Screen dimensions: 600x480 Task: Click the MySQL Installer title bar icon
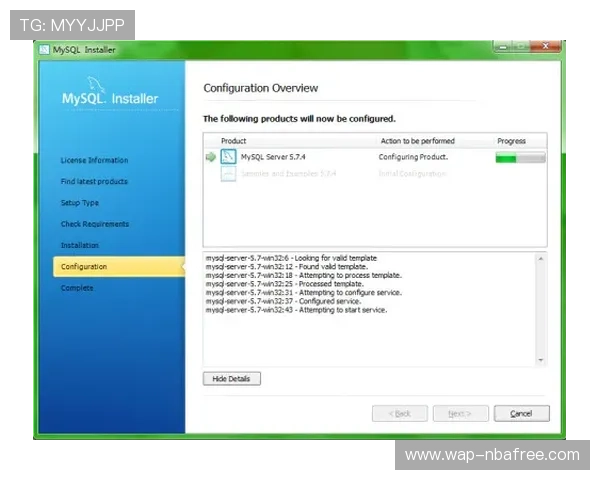tap(44, 50)
